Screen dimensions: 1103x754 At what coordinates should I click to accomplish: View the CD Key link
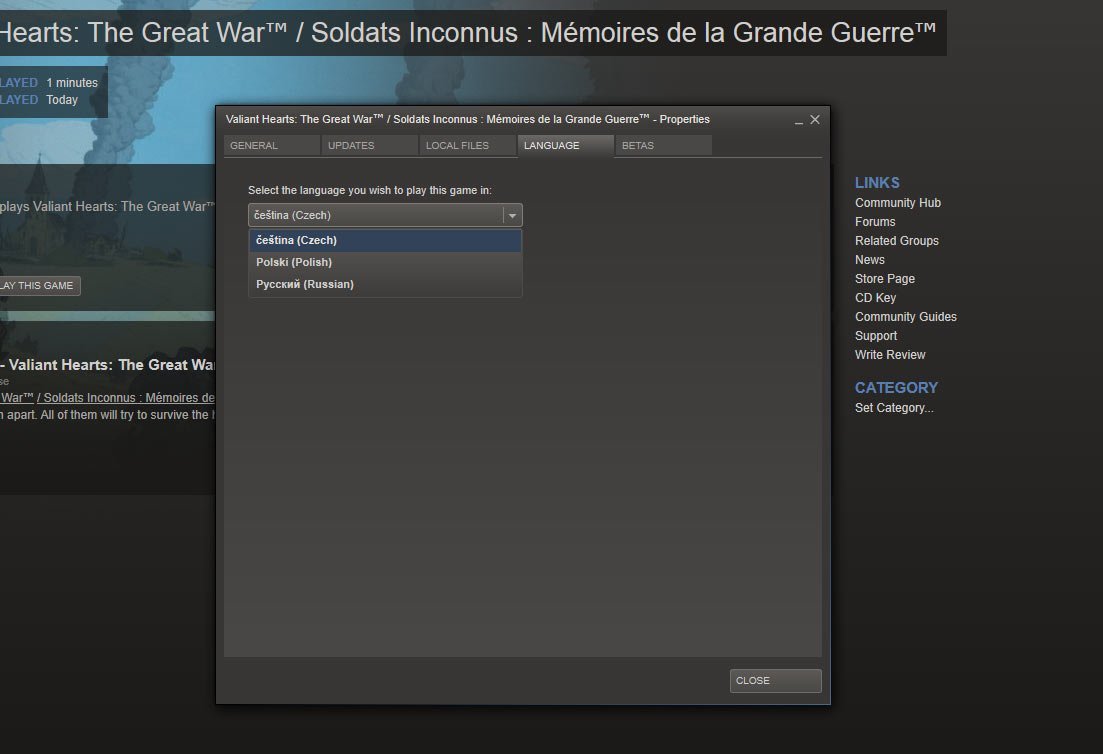(875, 298)
